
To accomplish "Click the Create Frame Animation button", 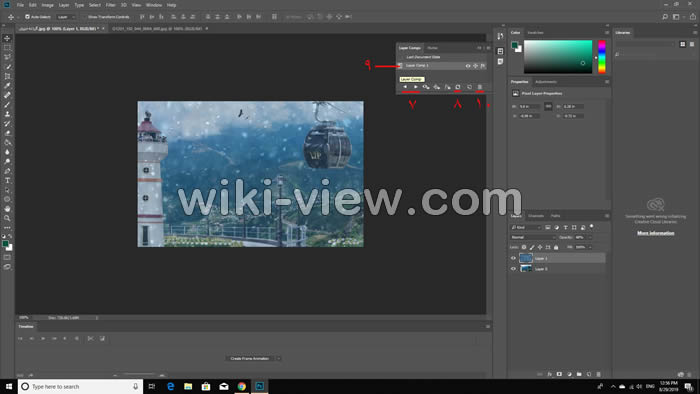I will coord(250,358).
